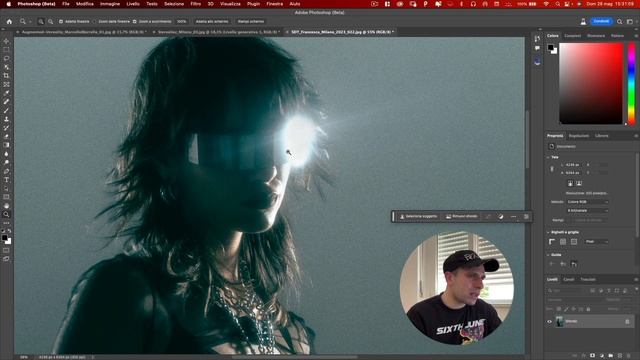
Task: Click the Seleziona soggetto button
Action: coord(418,217)
